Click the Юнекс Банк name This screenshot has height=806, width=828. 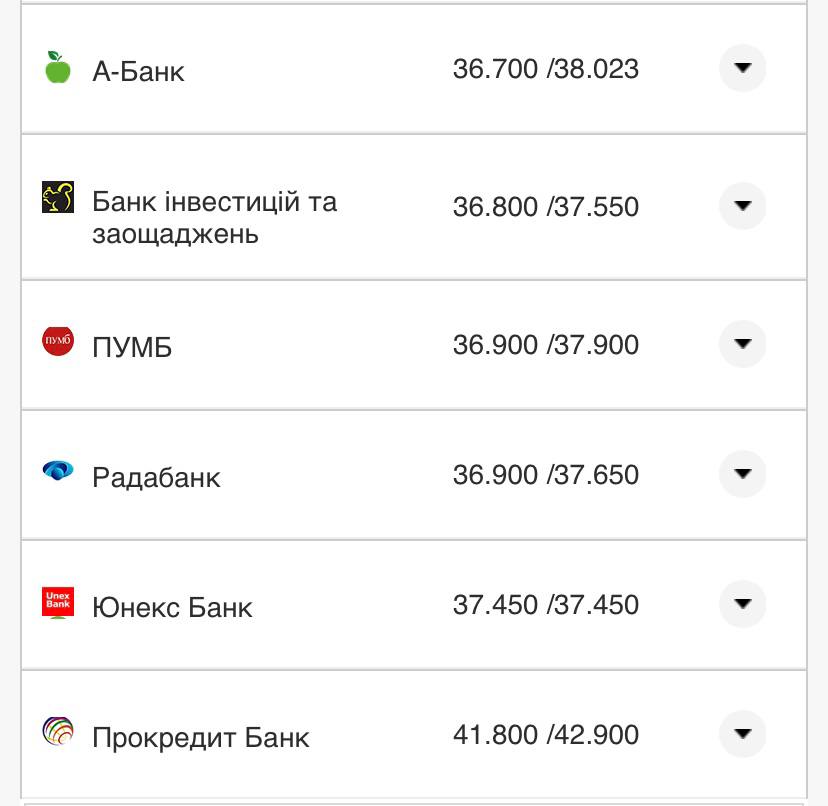click(172, 606)
